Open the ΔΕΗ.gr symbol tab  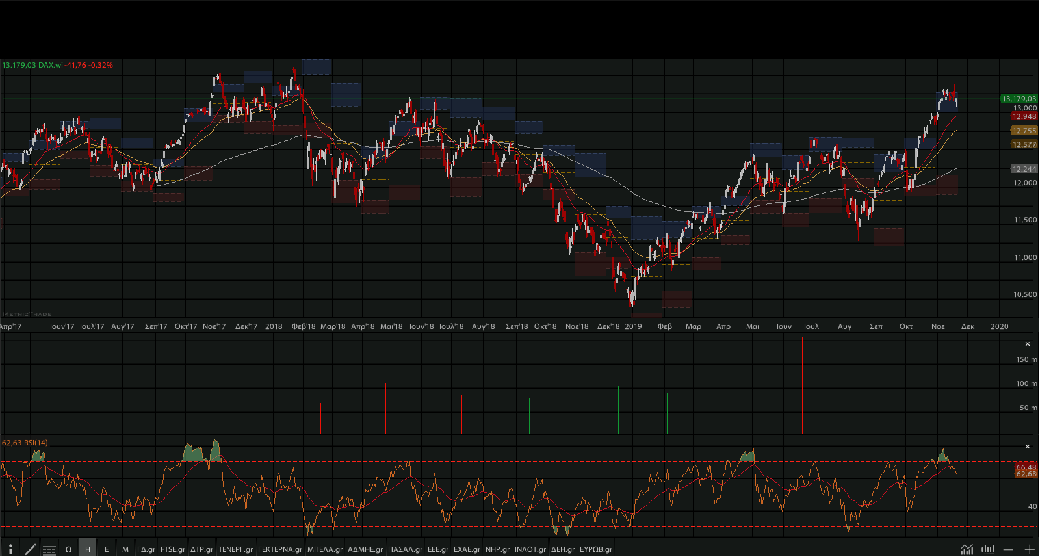(x=557, y=549)
